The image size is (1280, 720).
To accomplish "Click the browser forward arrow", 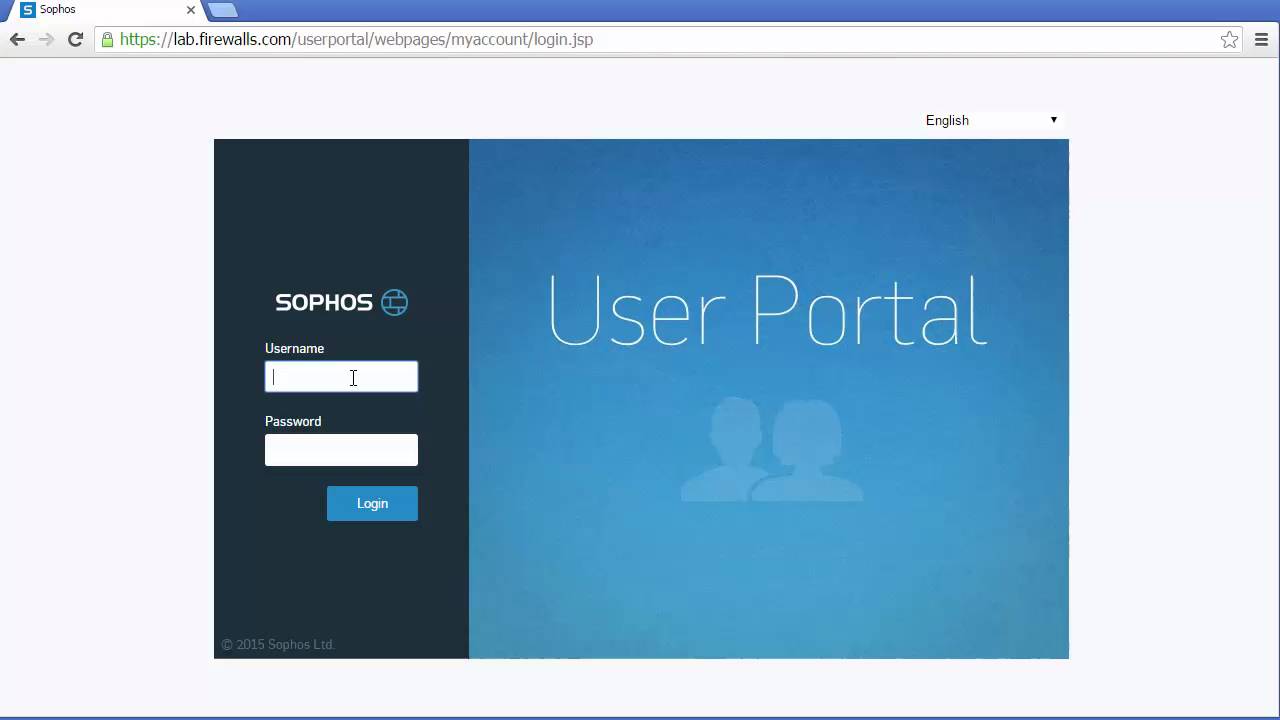I will 46,39.
